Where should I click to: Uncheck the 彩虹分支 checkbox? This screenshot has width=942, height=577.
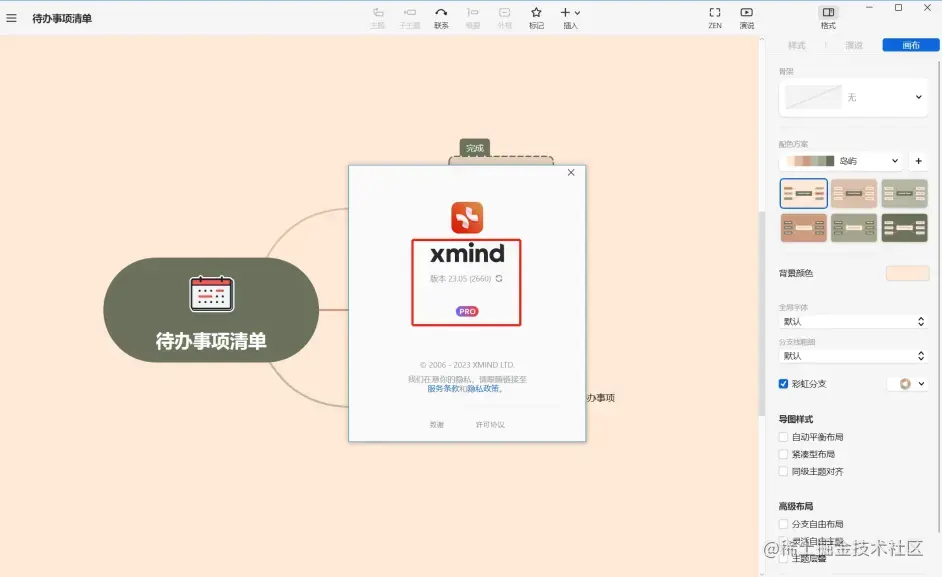click(783, 384)
